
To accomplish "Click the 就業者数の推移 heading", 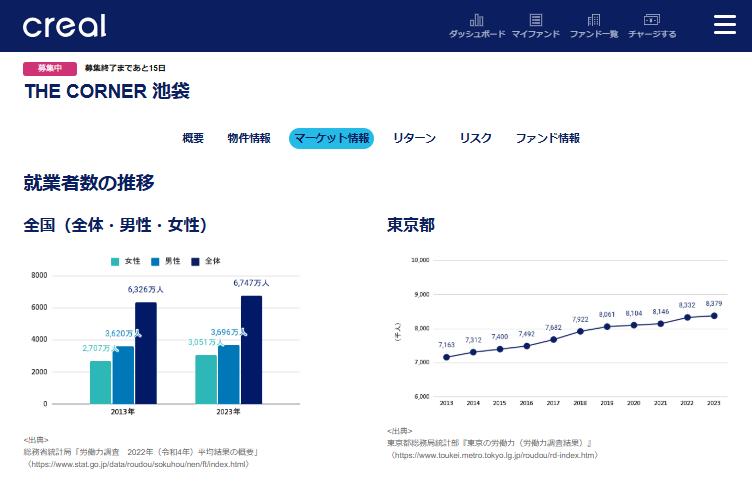I will pyautogui.click(x=89, y=183).
